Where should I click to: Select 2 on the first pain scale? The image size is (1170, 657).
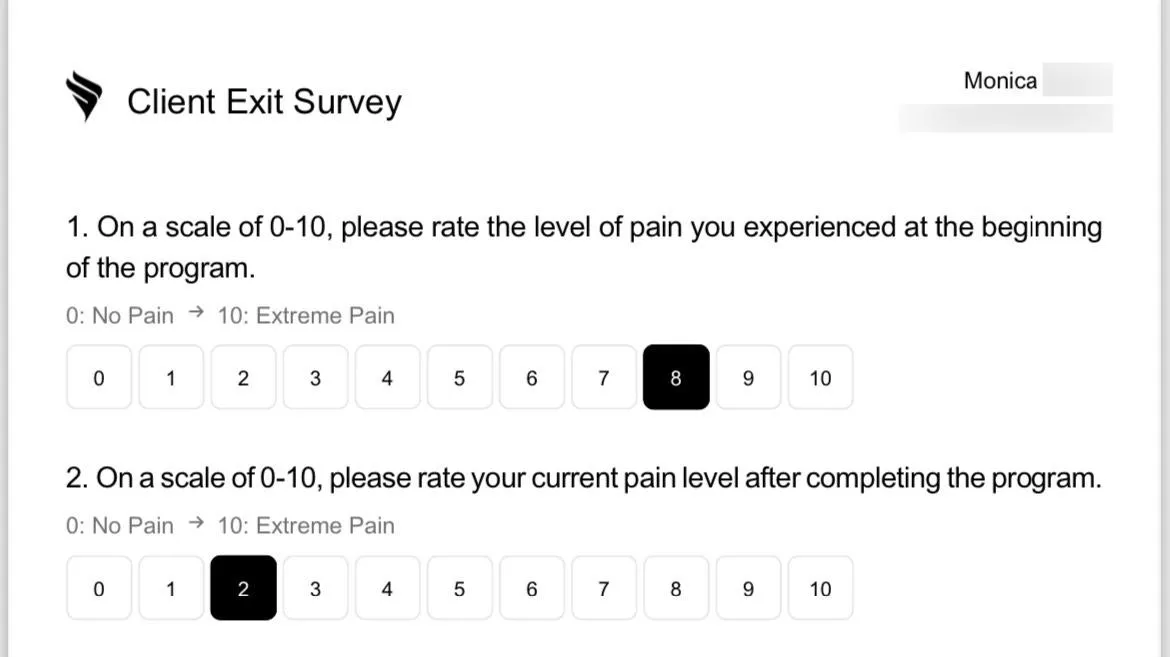(x=243, y=377)
